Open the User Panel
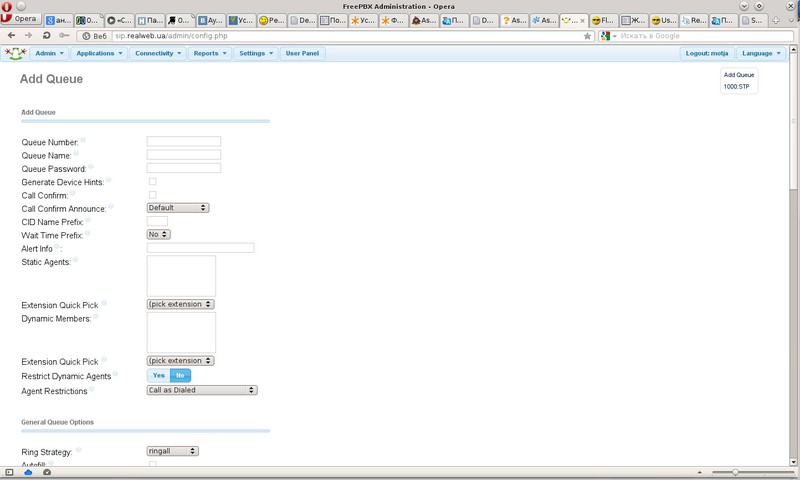The height and width of the screenshot is (480, 800). point(302,54)
